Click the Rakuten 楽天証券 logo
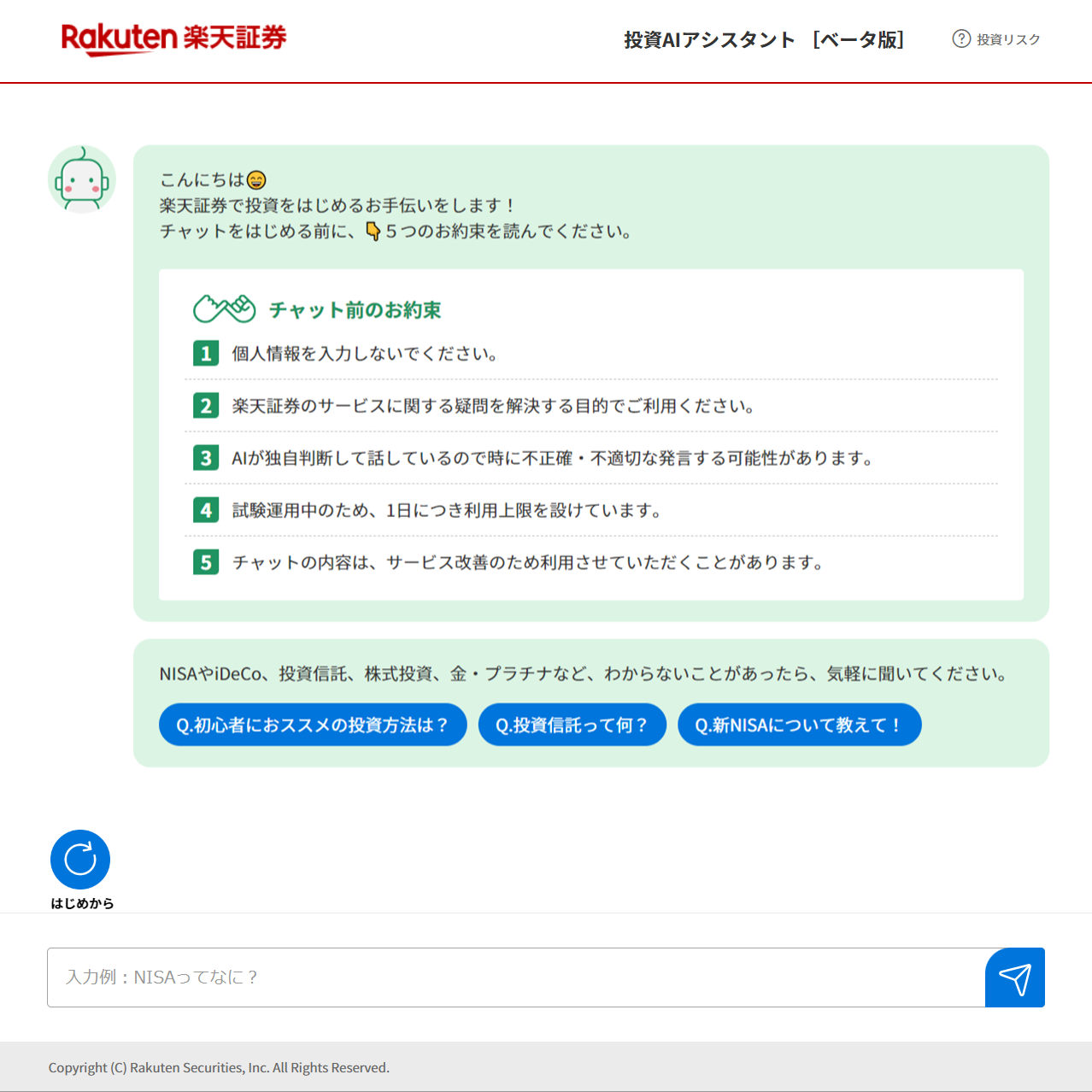This screenshot has height=1092, width=1092. pos(173,39)
